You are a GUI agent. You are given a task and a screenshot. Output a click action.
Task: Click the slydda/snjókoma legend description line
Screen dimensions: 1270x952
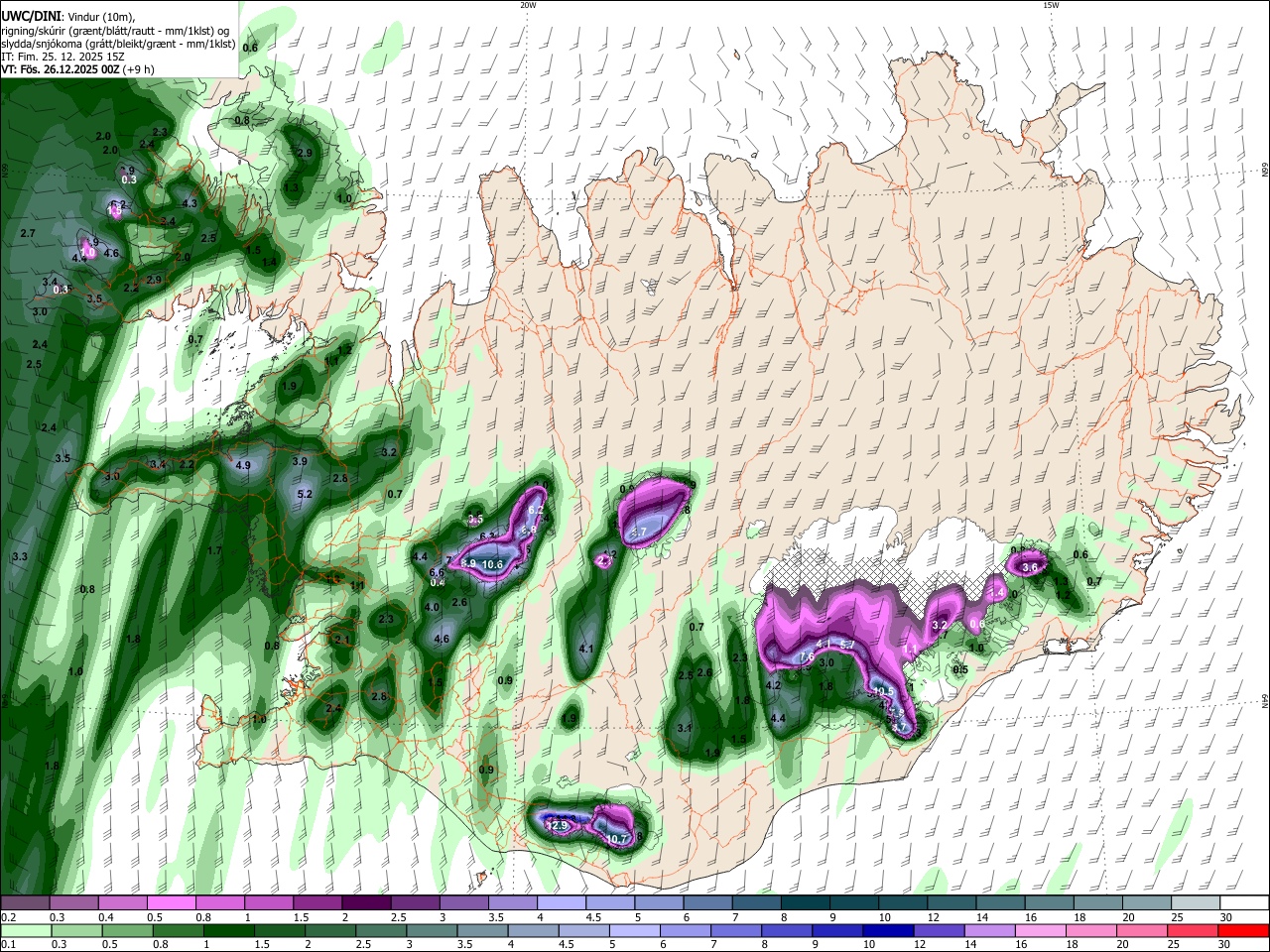pos(118,44)
